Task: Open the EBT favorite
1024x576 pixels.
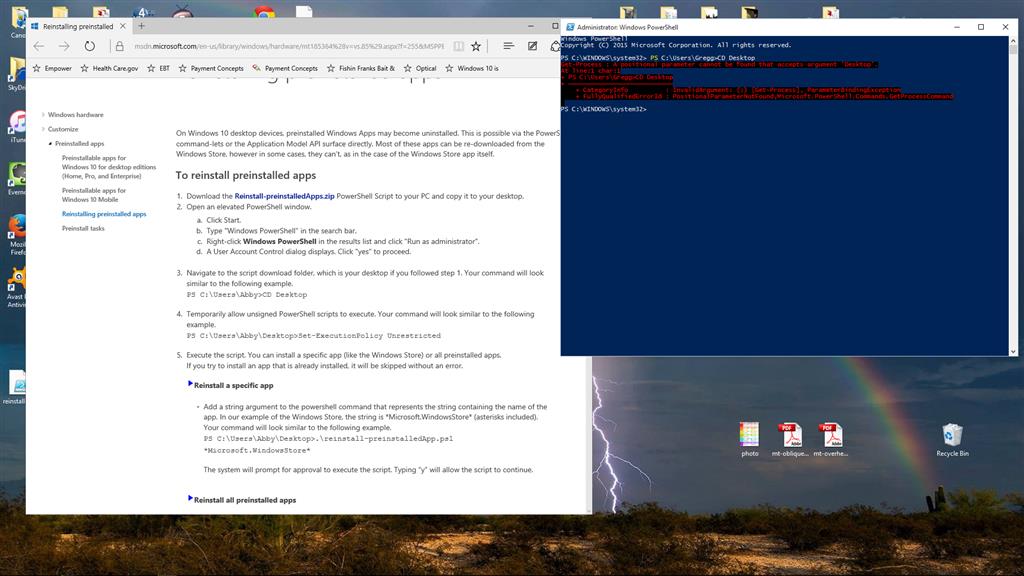Action: (158, 68)
